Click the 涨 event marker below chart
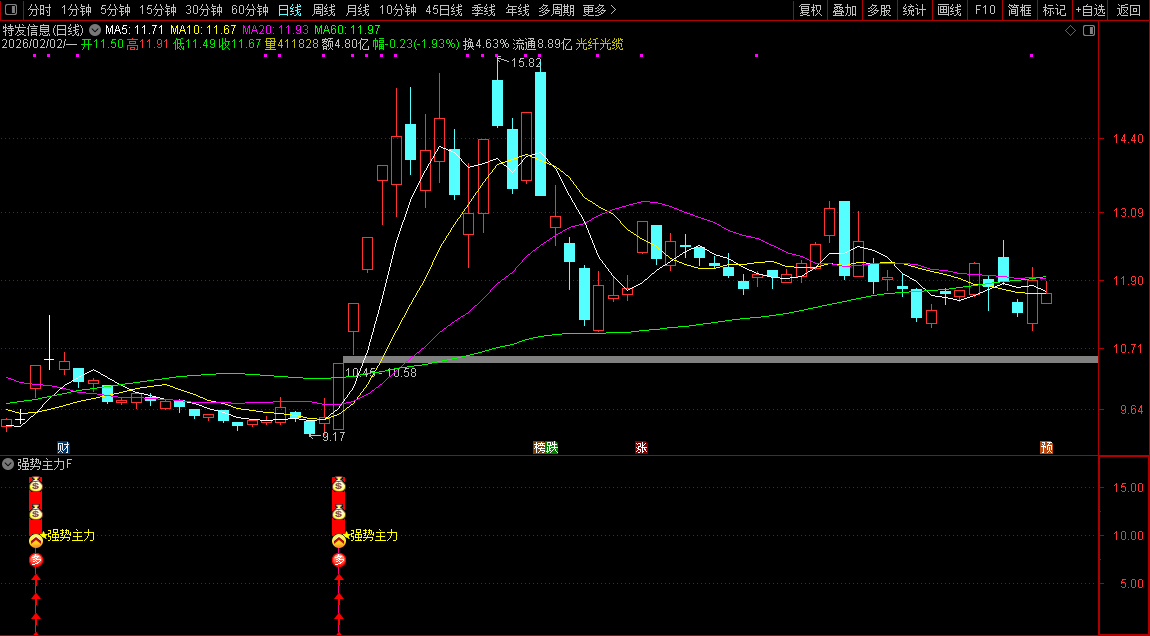 click(x=641, y=447)
